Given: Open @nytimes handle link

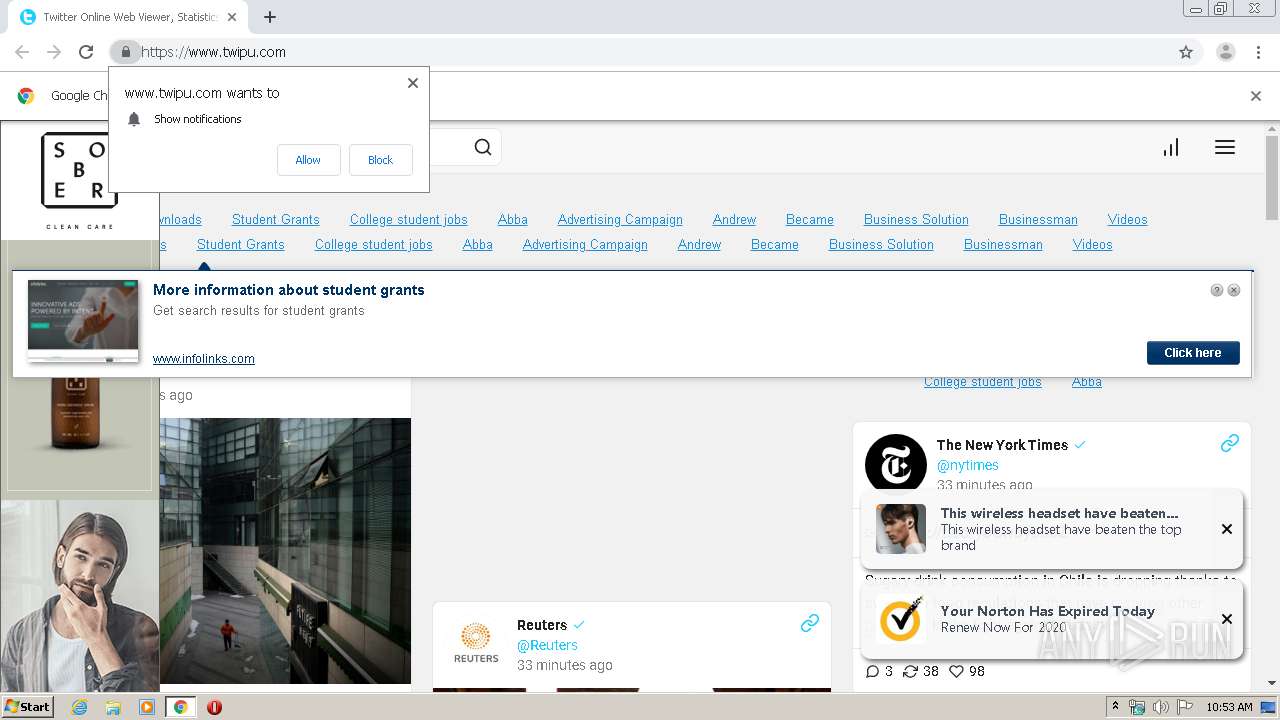Looking at the screenshot, I should coord(968,465).
